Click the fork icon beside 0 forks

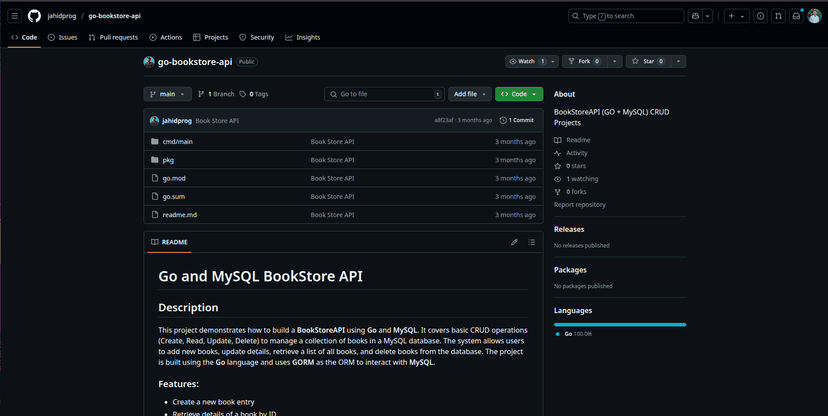(558, 192)
